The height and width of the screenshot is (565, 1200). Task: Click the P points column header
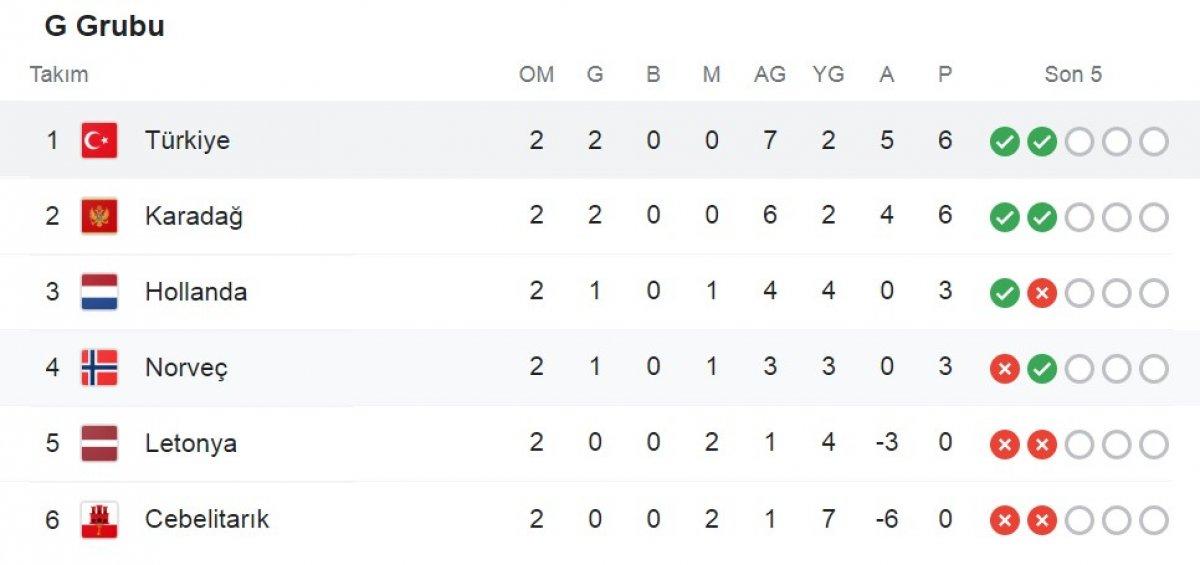(945, 74)
